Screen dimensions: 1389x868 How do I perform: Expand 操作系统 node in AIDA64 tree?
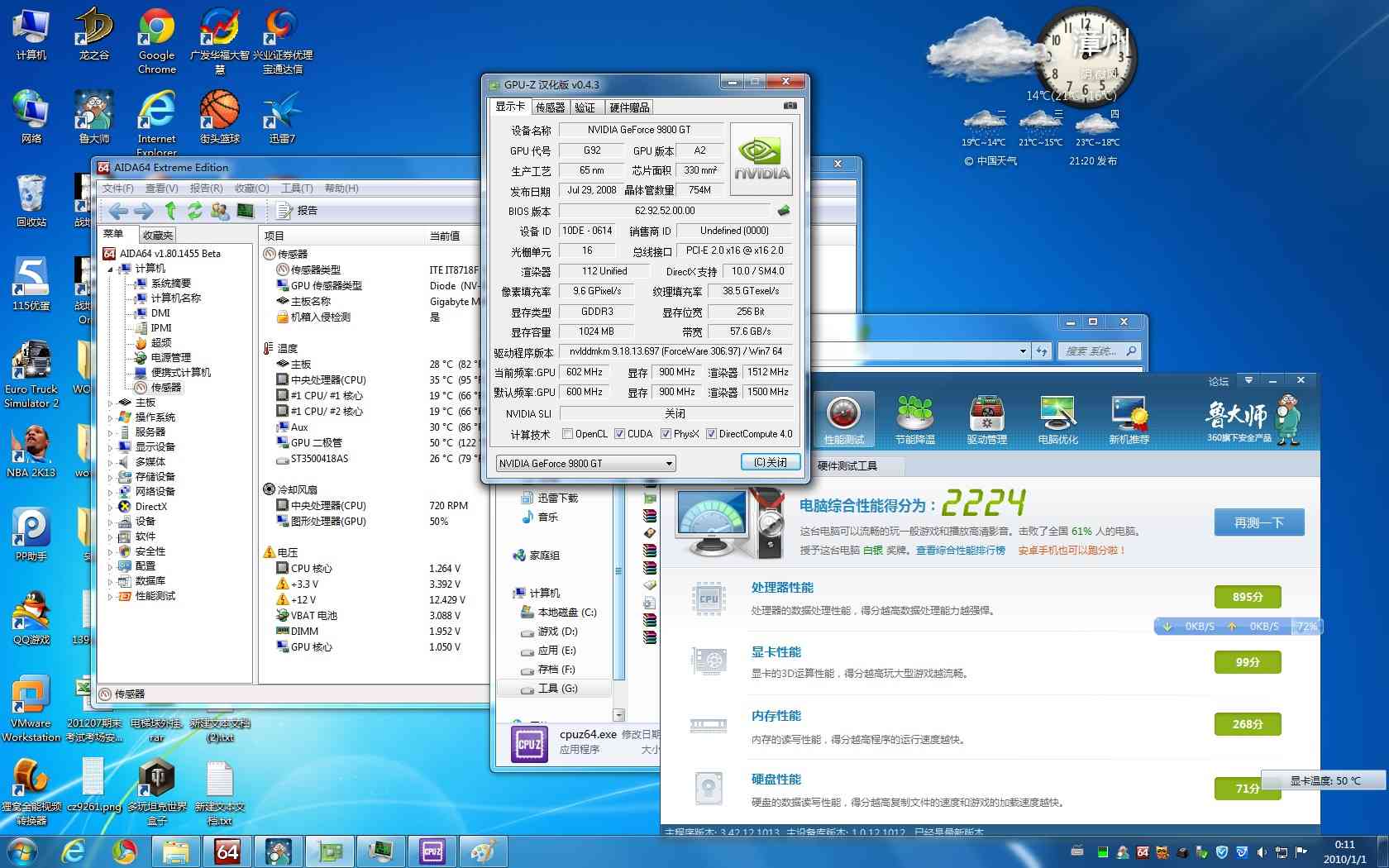coord(111,417)
